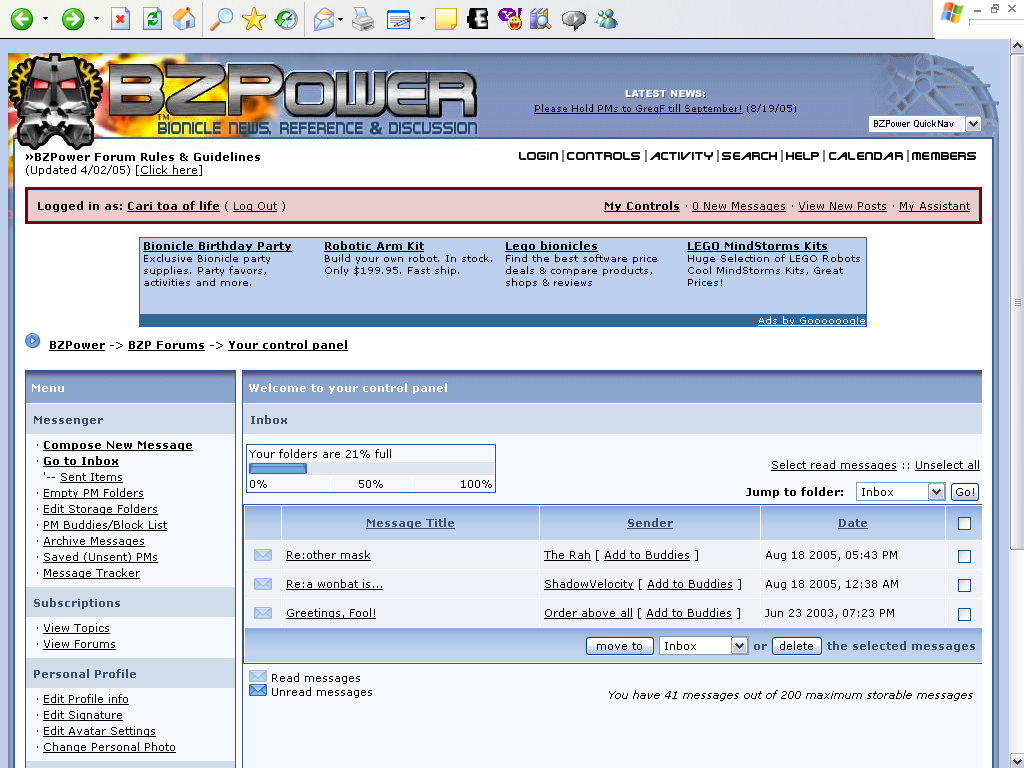This screenshot has width=1024, height=768.
Task: Open the Search magnifier tool
Action: tap(221, 19)
